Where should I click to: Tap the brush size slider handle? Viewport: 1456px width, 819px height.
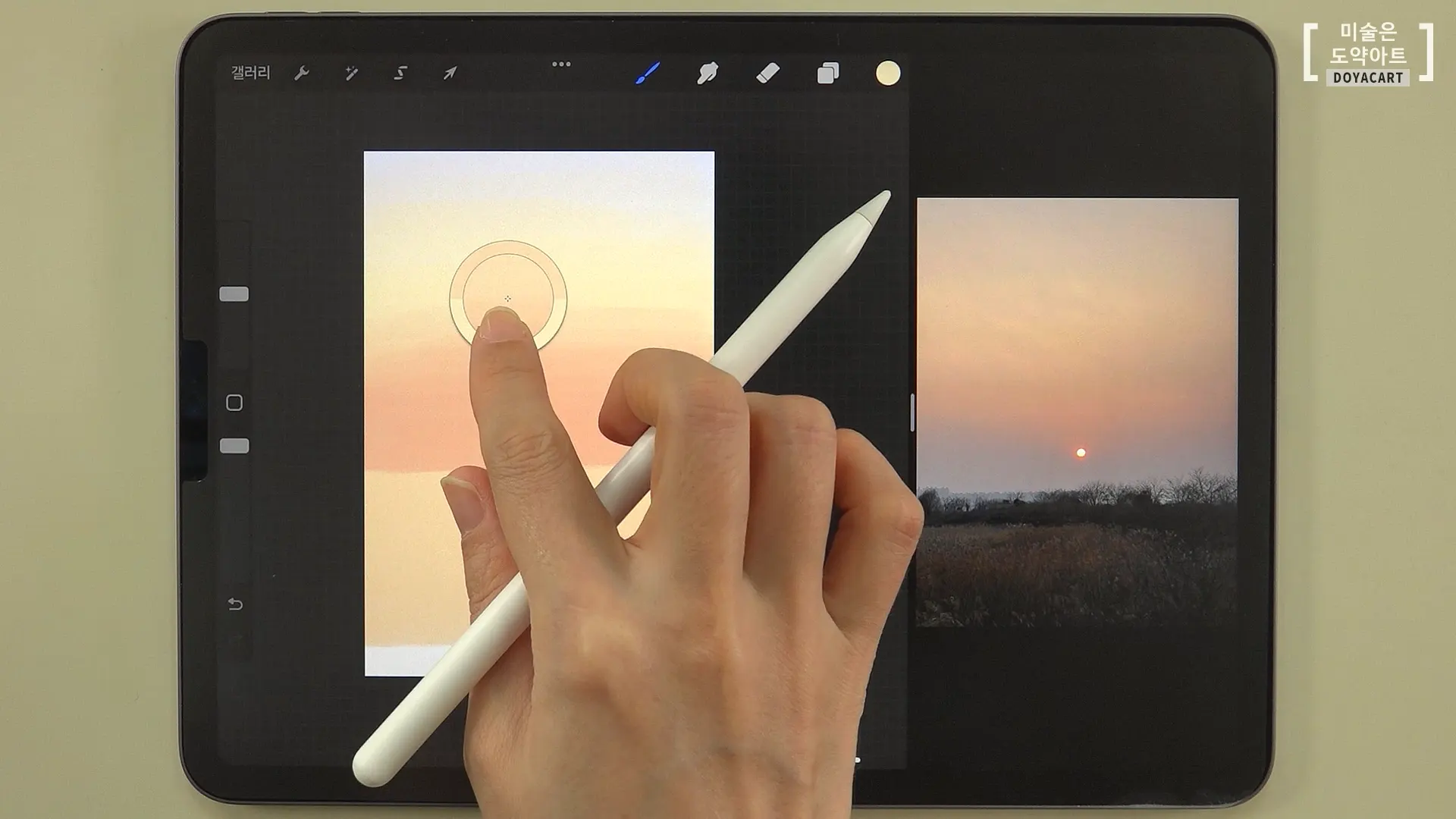tap(234, 294)
